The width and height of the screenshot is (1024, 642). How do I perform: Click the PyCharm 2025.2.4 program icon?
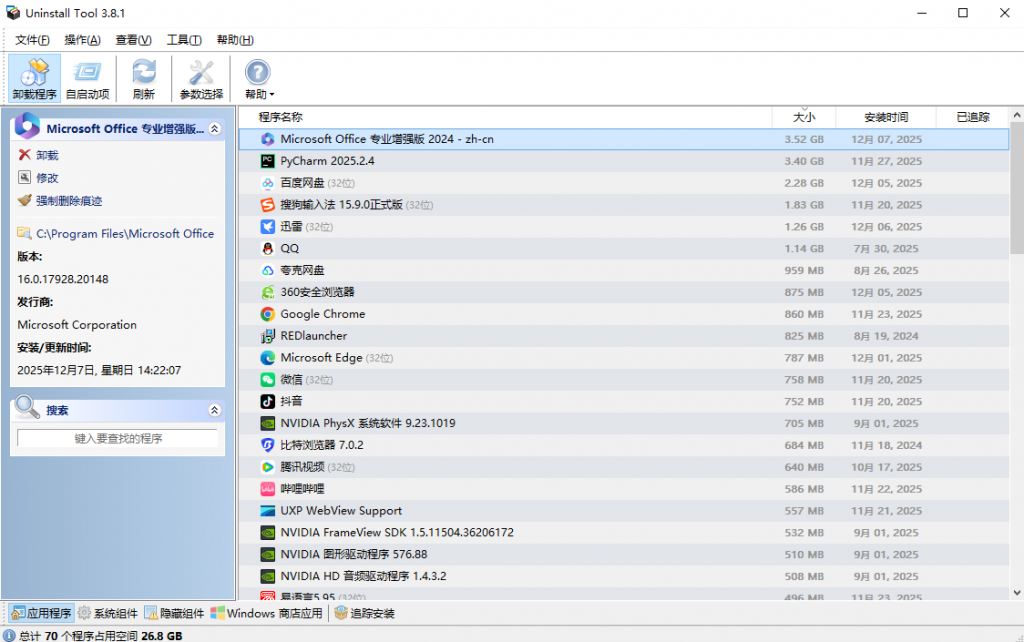coord(268,161)
